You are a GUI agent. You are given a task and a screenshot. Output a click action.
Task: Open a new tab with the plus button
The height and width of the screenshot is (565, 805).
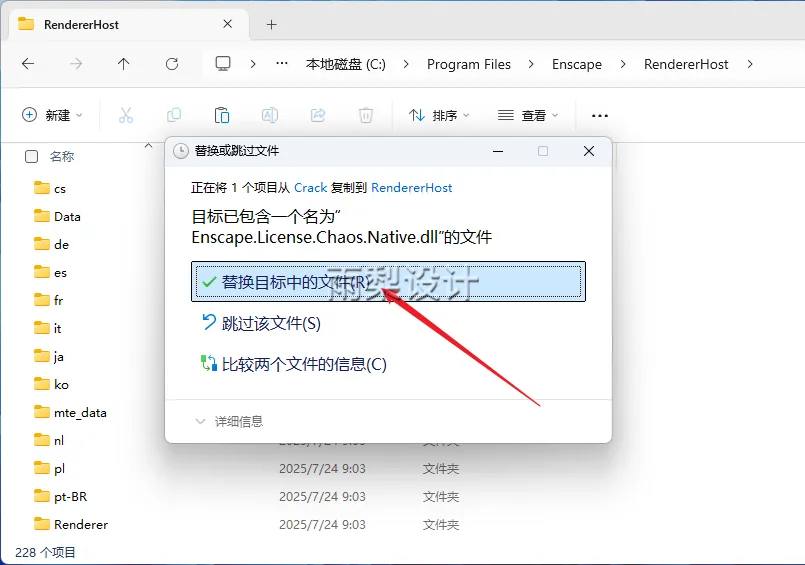(272, 24)
